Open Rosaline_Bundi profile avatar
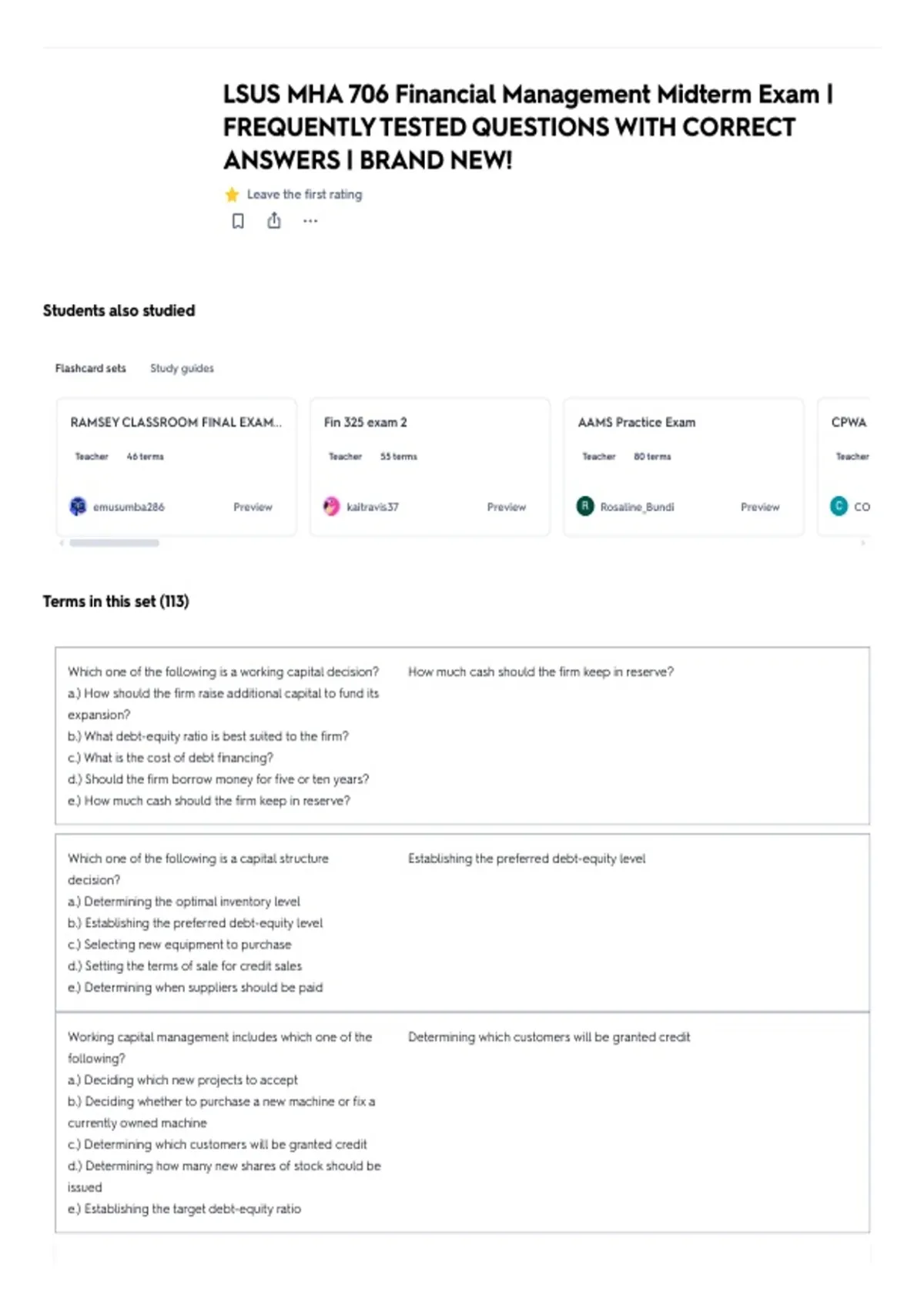Image resolution: width=924 pixels, height=1309 pixels. [x=585, y=506]
